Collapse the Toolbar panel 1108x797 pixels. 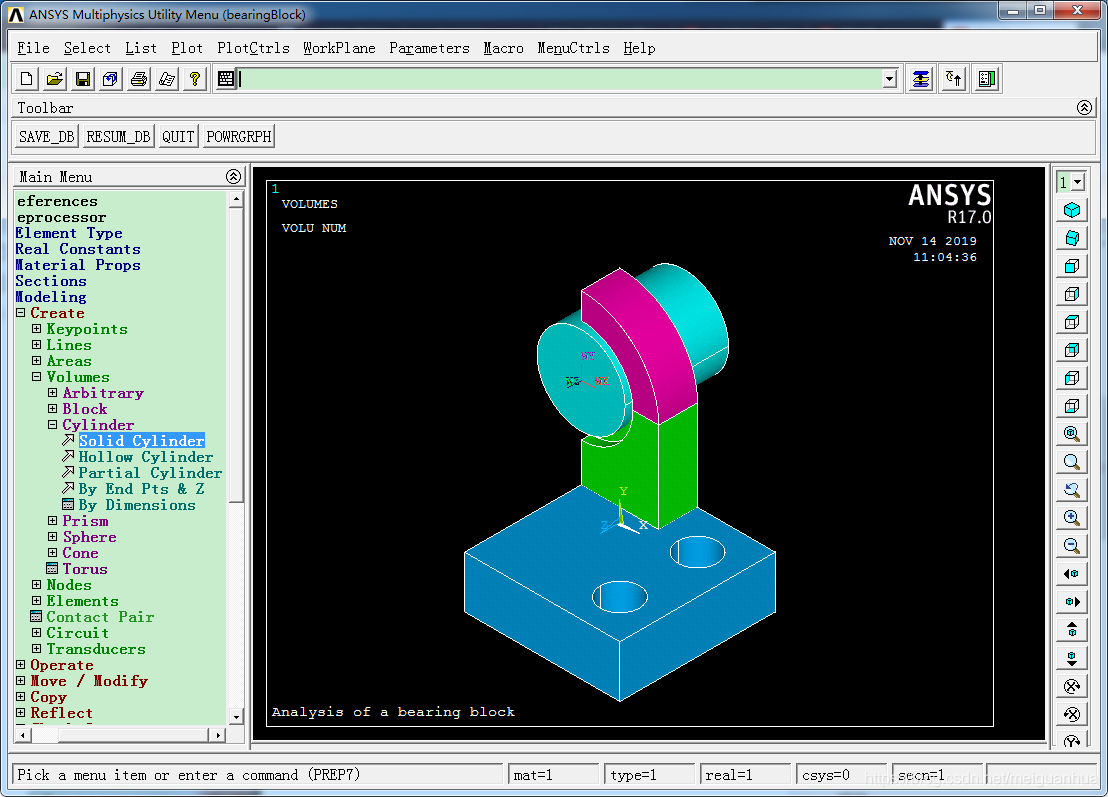pos(1084,107)
